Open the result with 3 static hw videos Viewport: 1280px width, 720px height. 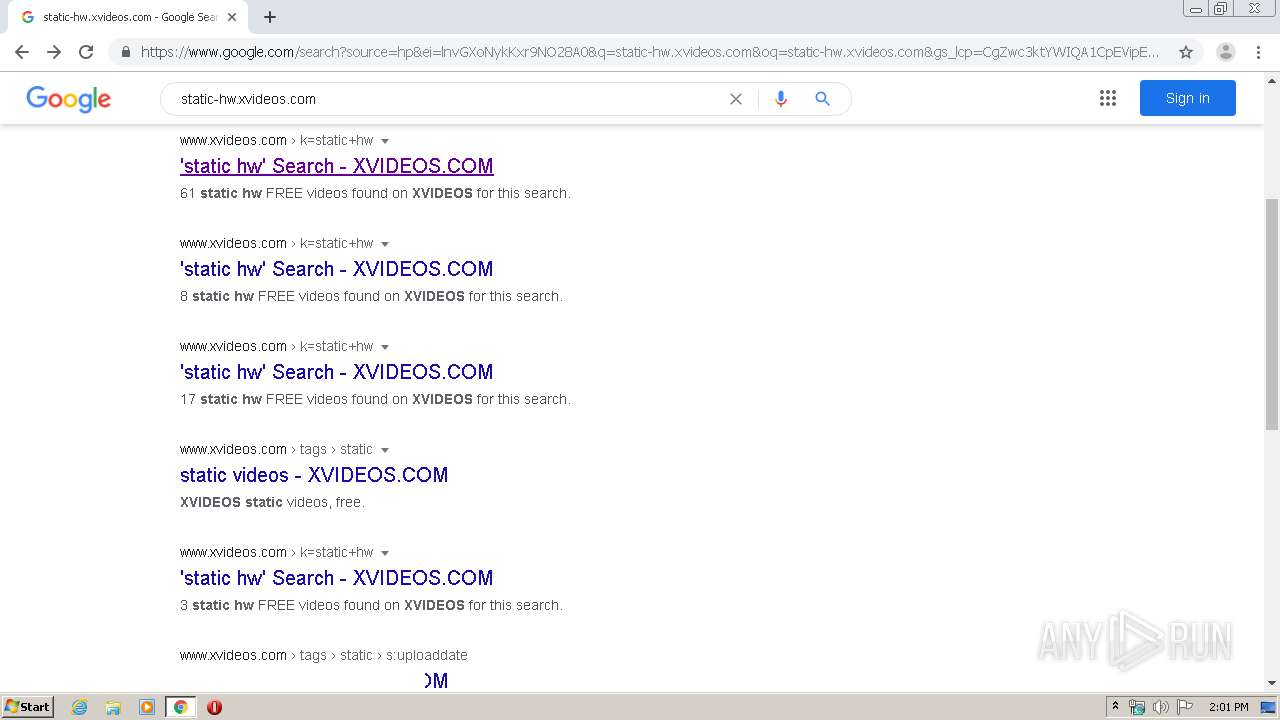(337, 578)
